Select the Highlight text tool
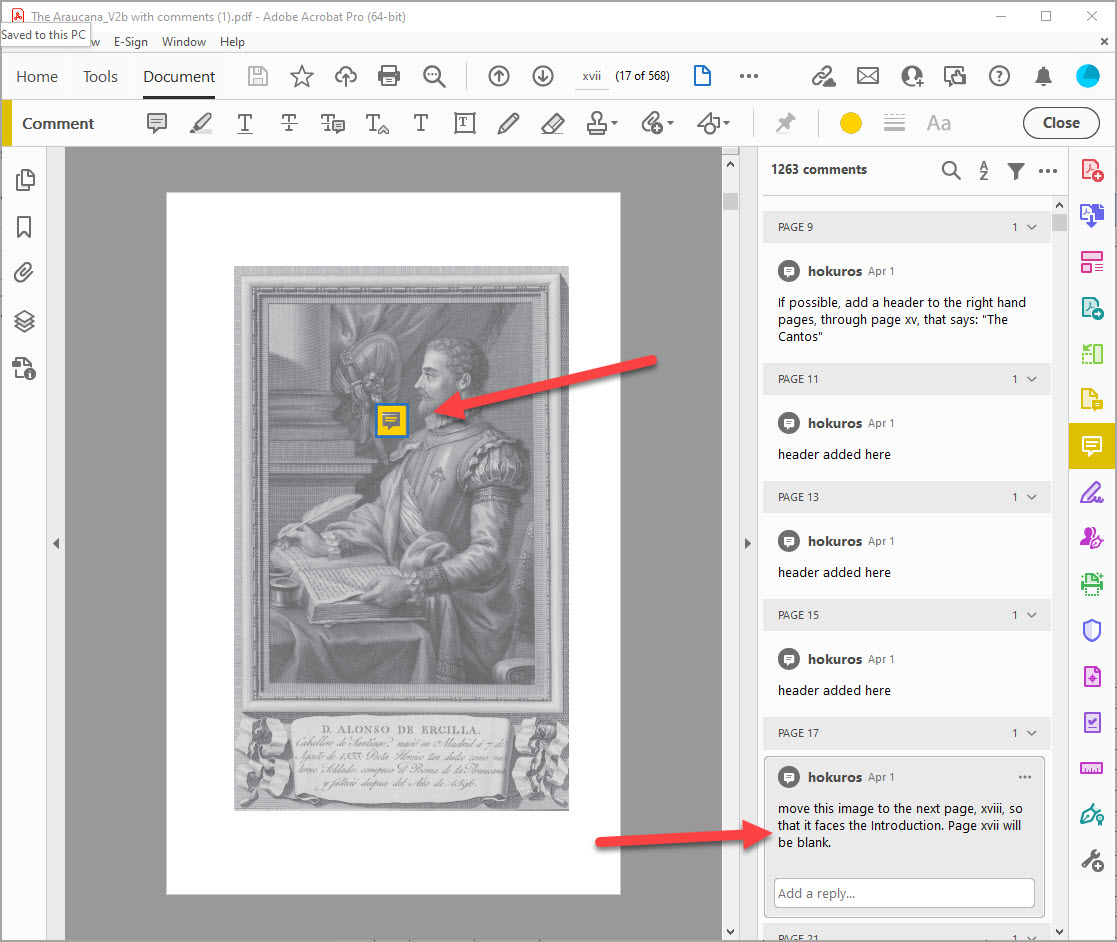1117x942 pixels. (201, 123)
